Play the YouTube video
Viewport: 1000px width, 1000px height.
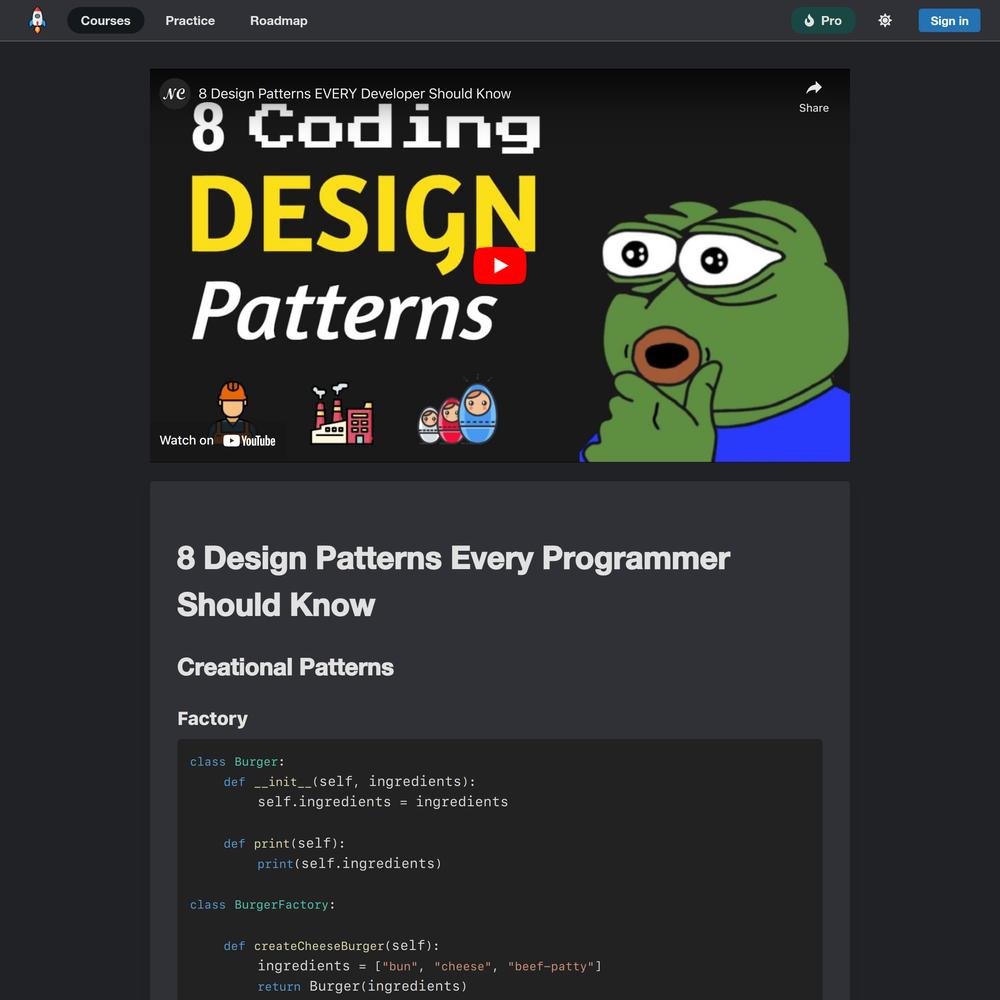point(499,265)
